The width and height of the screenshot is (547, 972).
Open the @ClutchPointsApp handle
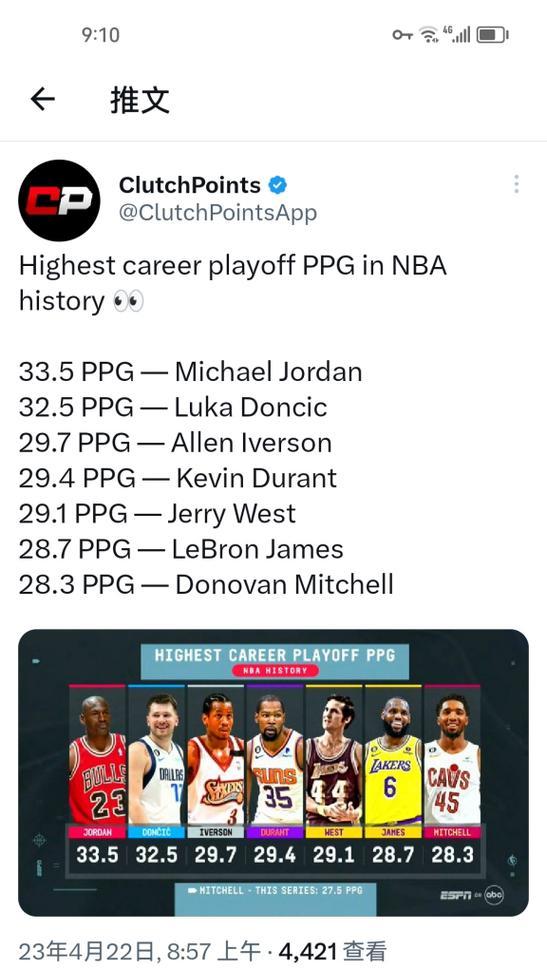pos(218,213)
